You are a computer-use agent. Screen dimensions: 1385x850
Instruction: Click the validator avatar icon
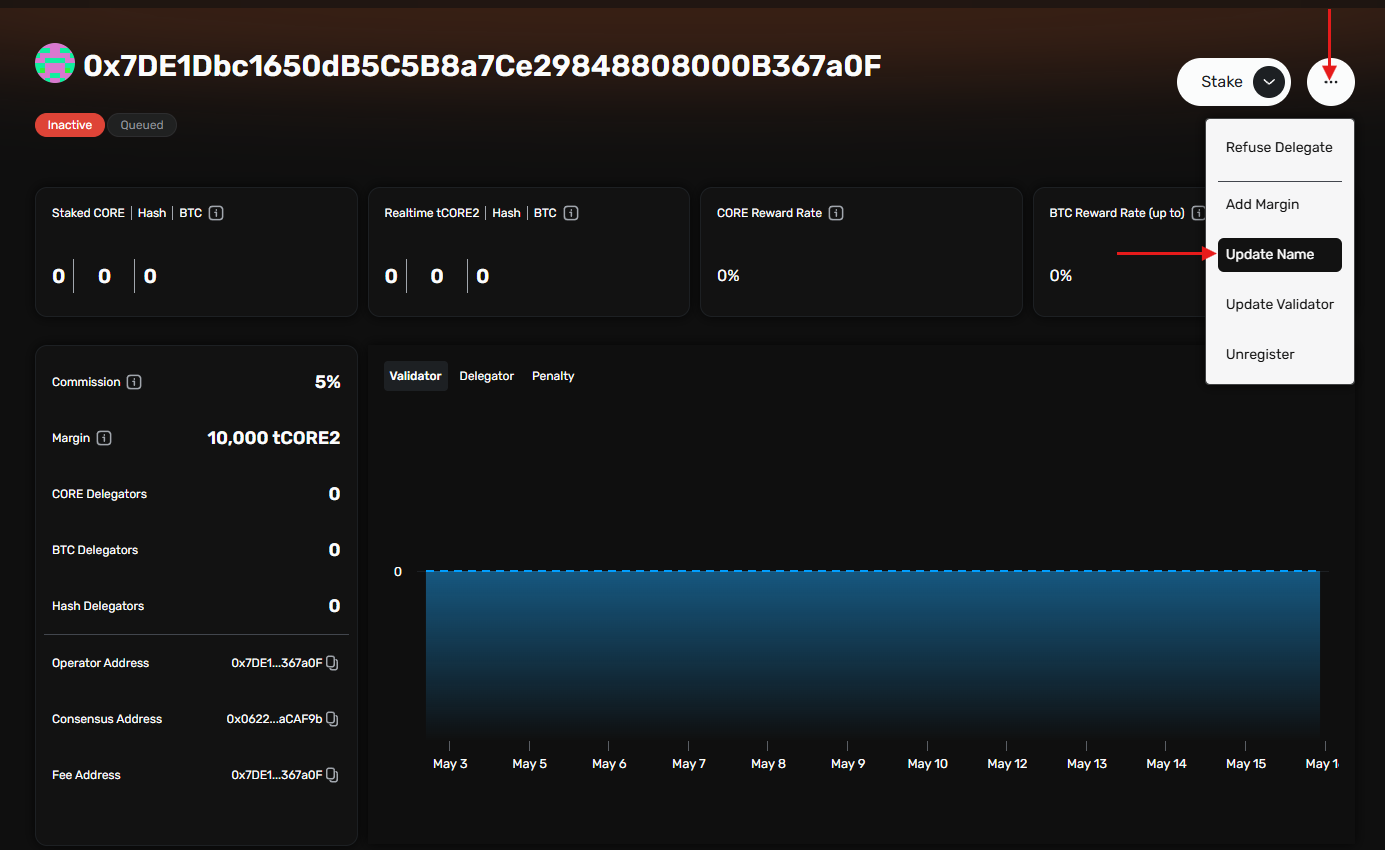[55, 63]
